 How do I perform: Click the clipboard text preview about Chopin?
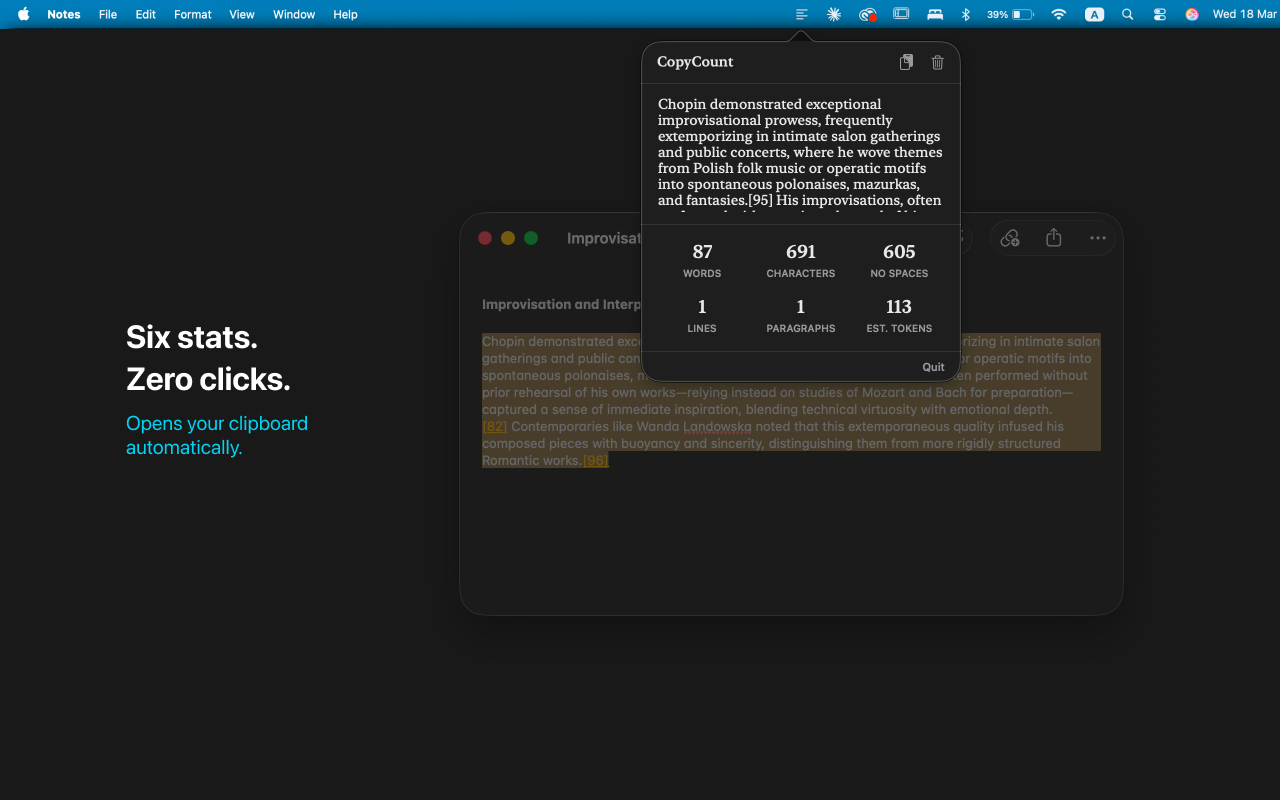(800, 153)
